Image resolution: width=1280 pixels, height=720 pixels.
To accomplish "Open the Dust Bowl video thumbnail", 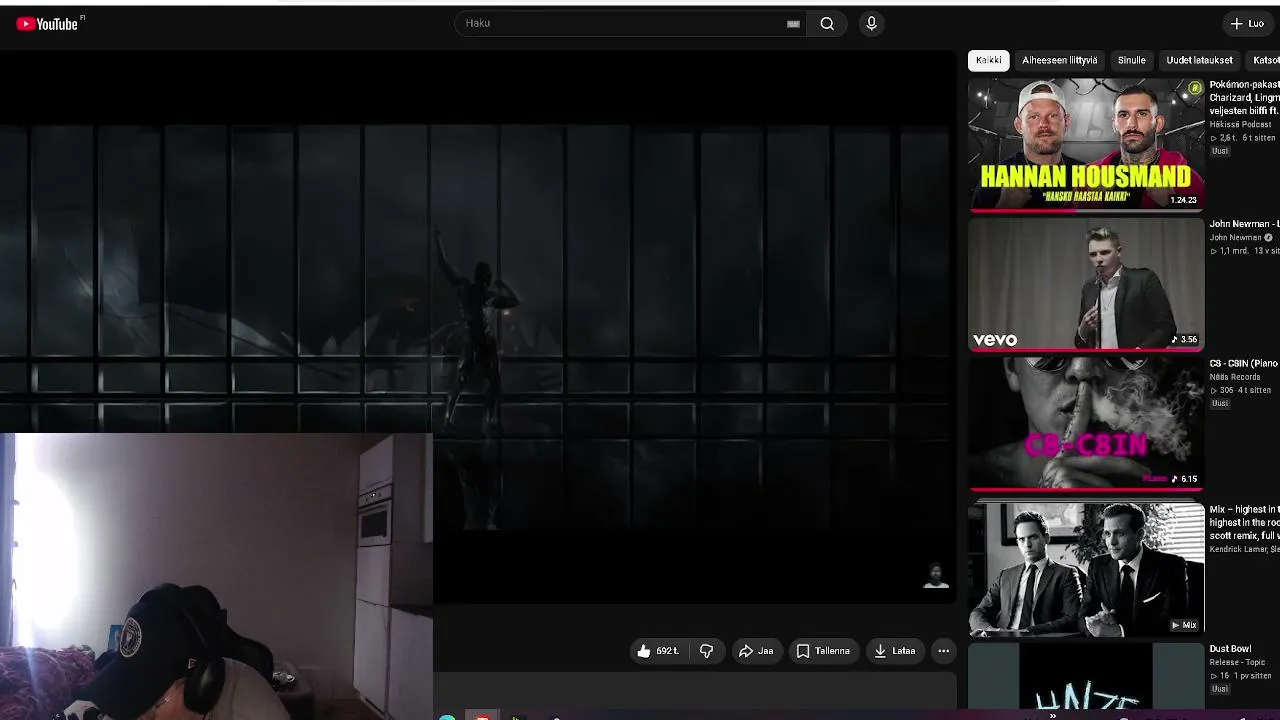I will click(x=1086, y=676).
